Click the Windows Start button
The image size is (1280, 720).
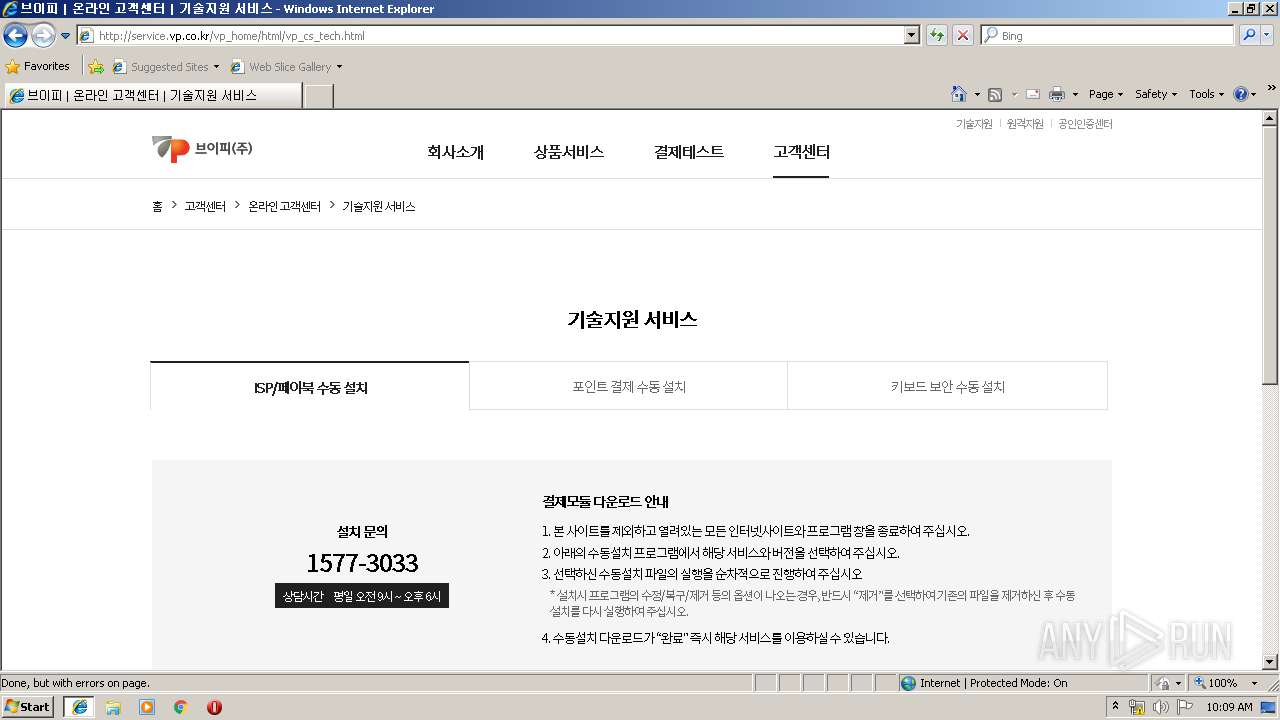click(x=28, y=706)
